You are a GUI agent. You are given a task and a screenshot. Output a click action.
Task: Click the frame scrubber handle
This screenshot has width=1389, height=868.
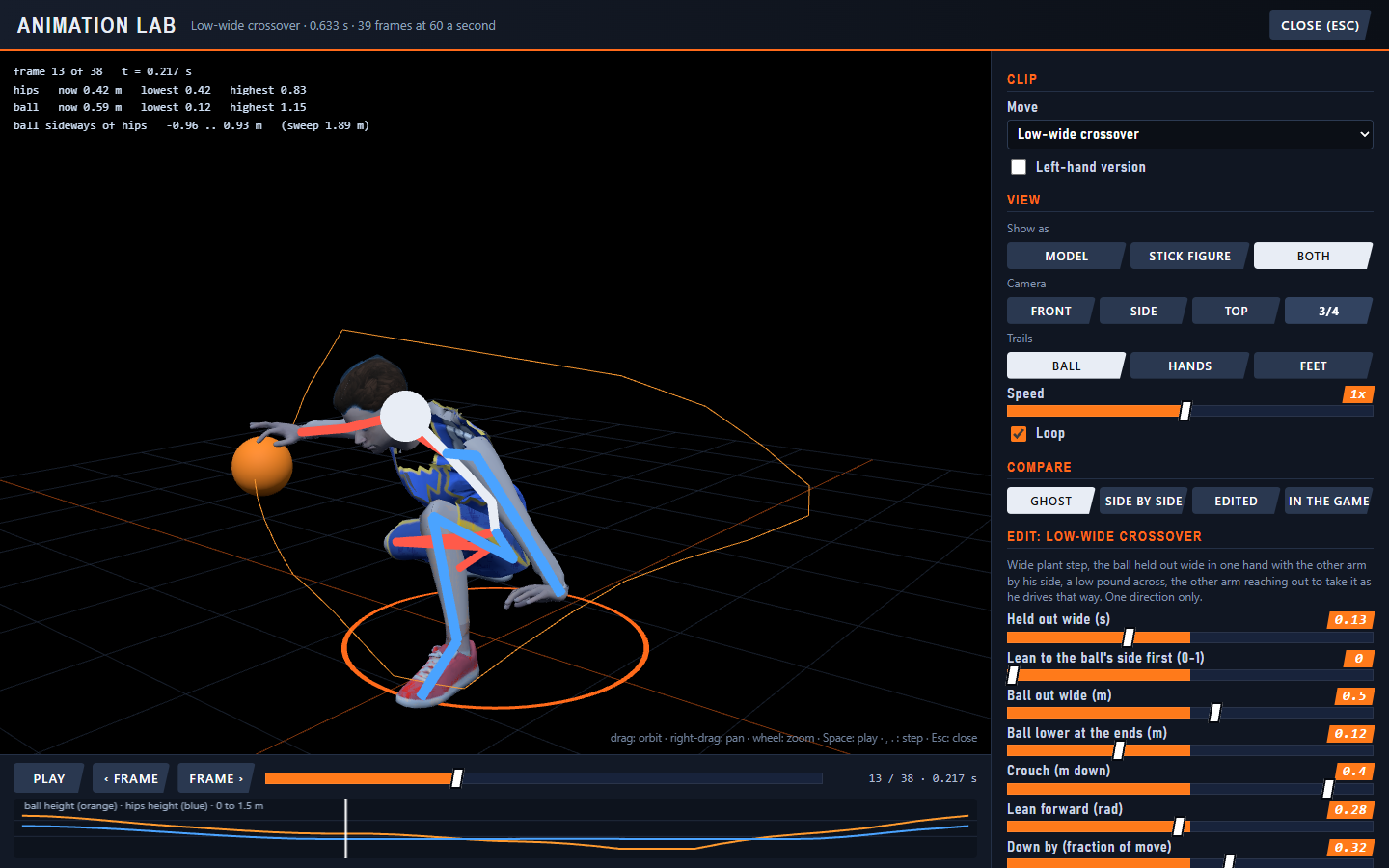click(x=457, y=778)
